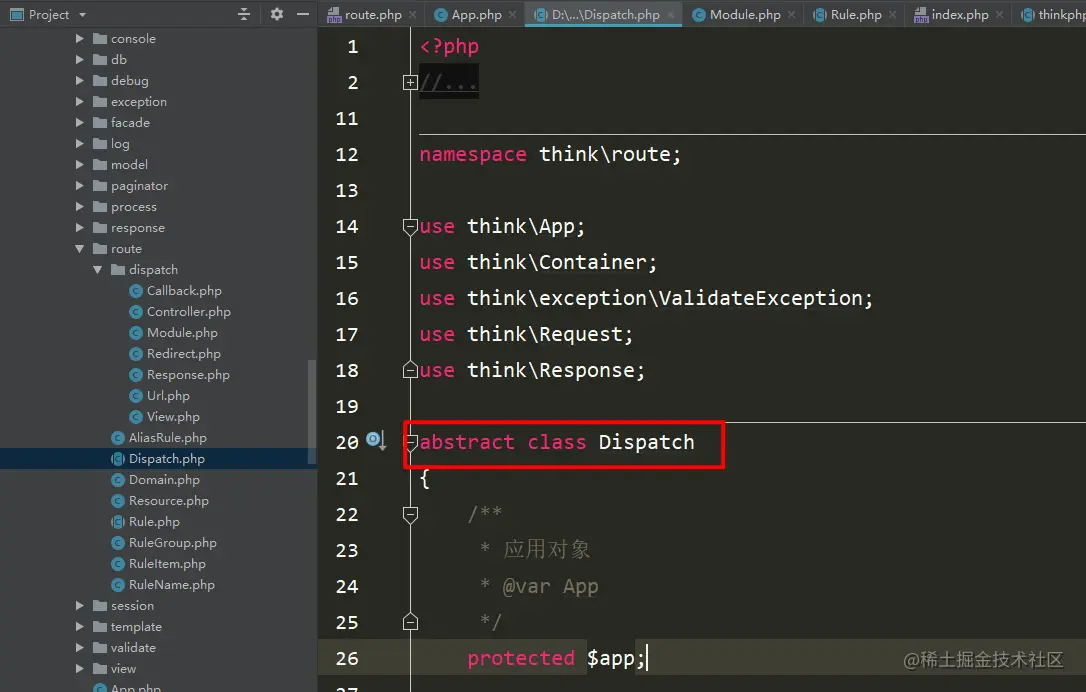Open Resource.php in the project tree
The height and width of the screenshot is (692, 1086).
[168, 501]
